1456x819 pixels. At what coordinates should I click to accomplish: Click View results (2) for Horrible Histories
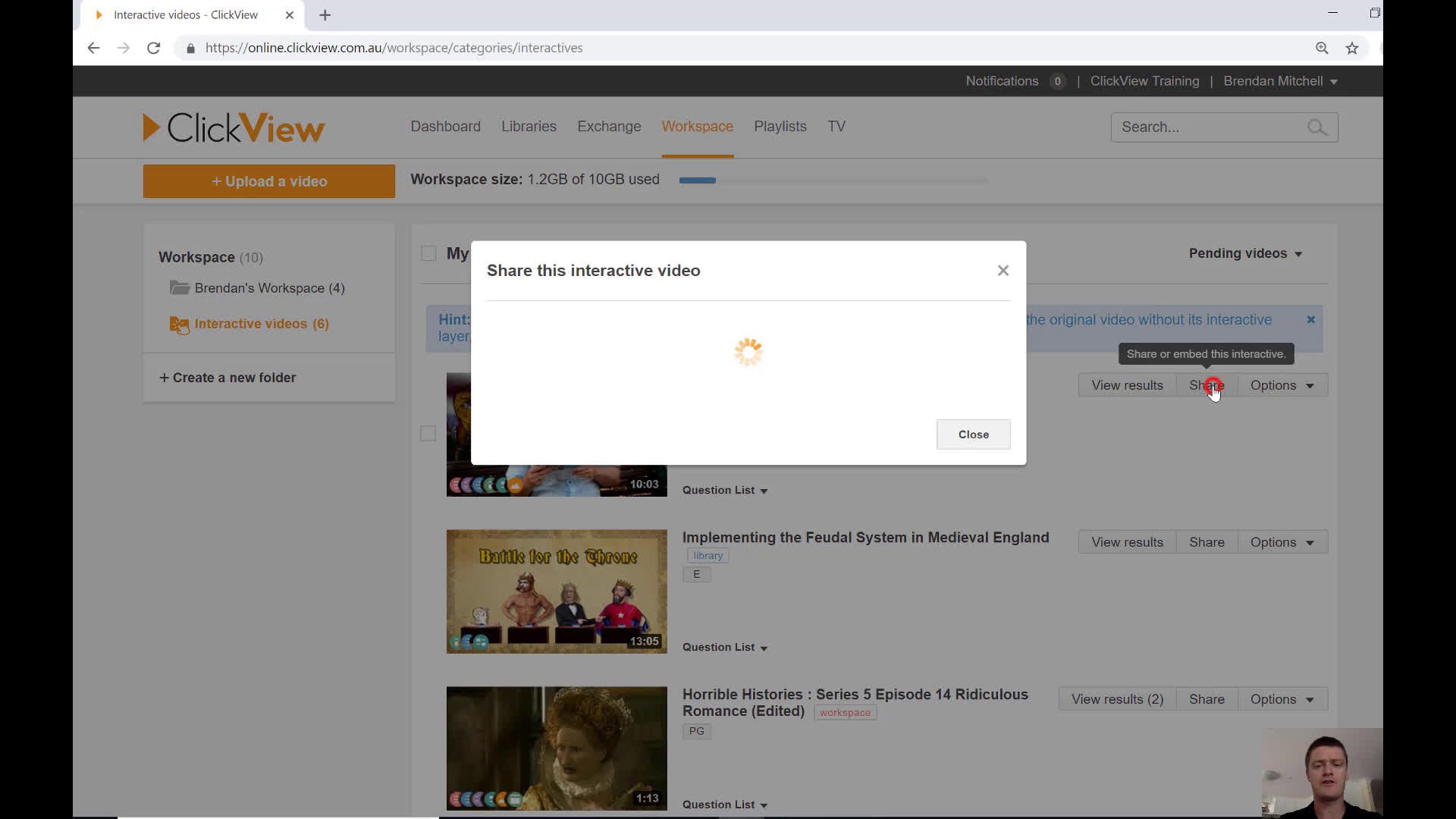click(1117, 699)
